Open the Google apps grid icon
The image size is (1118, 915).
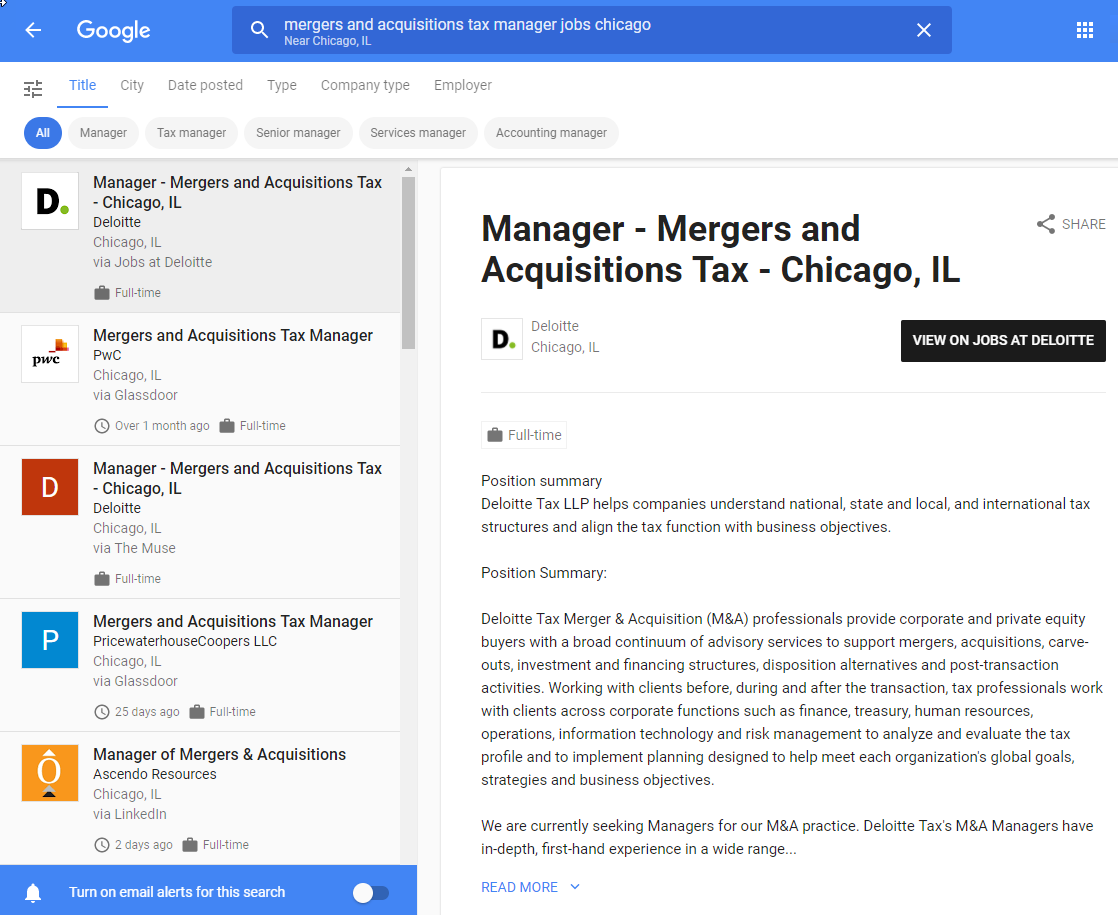pos(1085,30)
